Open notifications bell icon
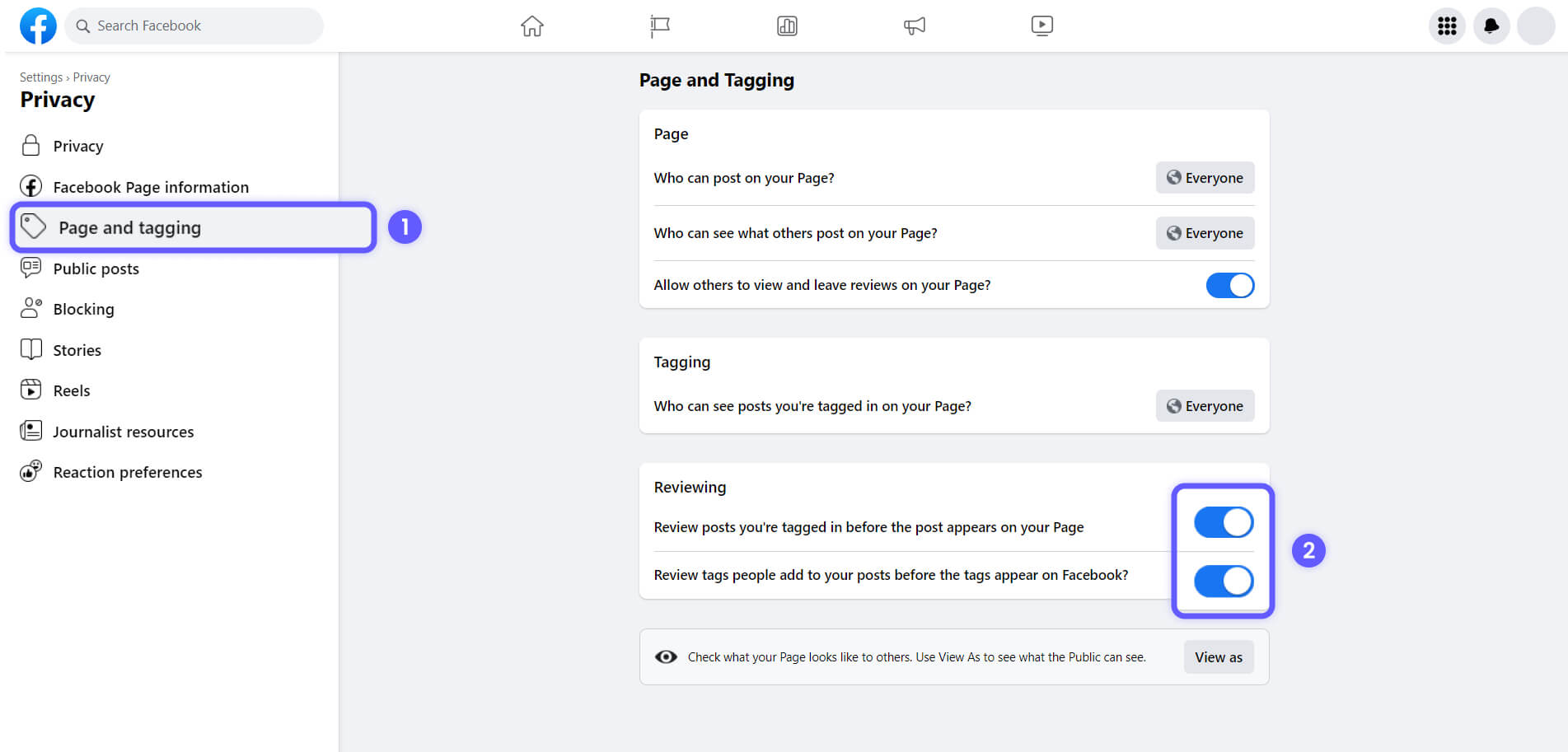Screen dimensions: 1568x752 (x=1491, y=26)
